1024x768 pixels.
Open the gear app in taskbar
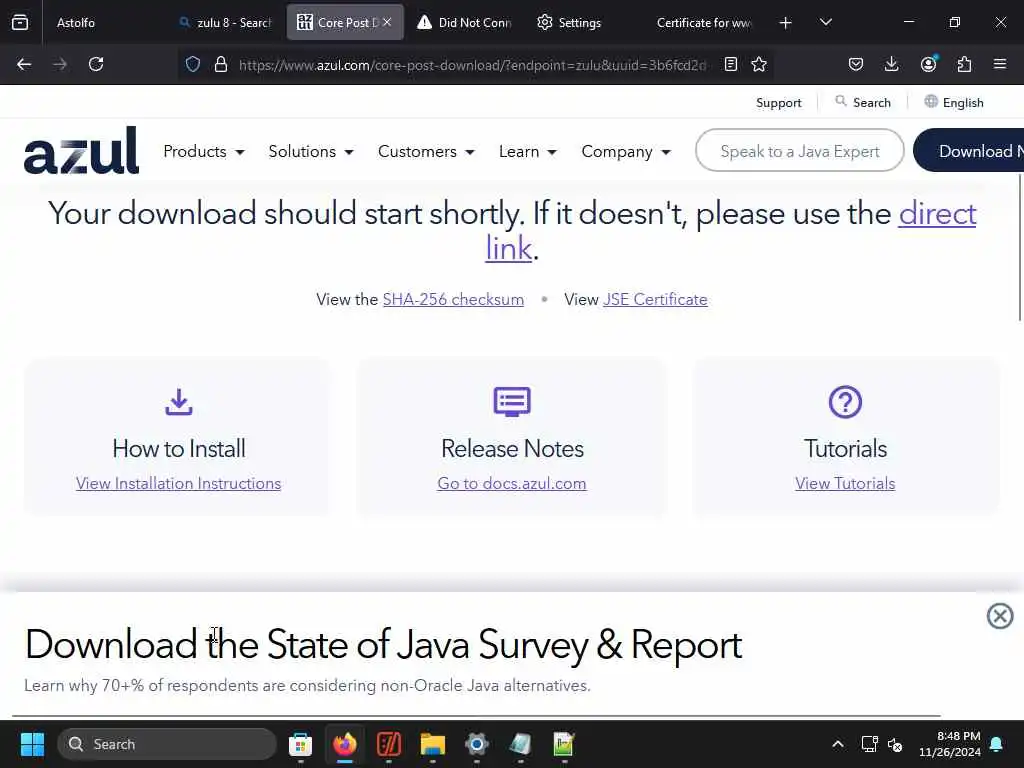(477, 744)
